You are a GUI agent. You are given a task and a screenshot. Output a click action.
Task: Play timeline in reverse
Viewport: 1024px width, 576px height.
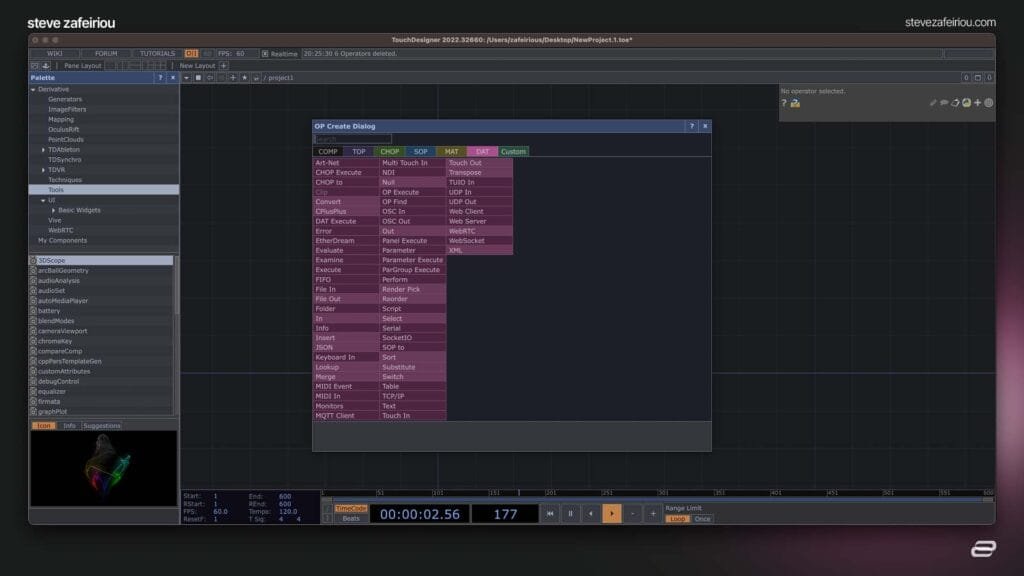pyautogui.click(x=591, y=514)
